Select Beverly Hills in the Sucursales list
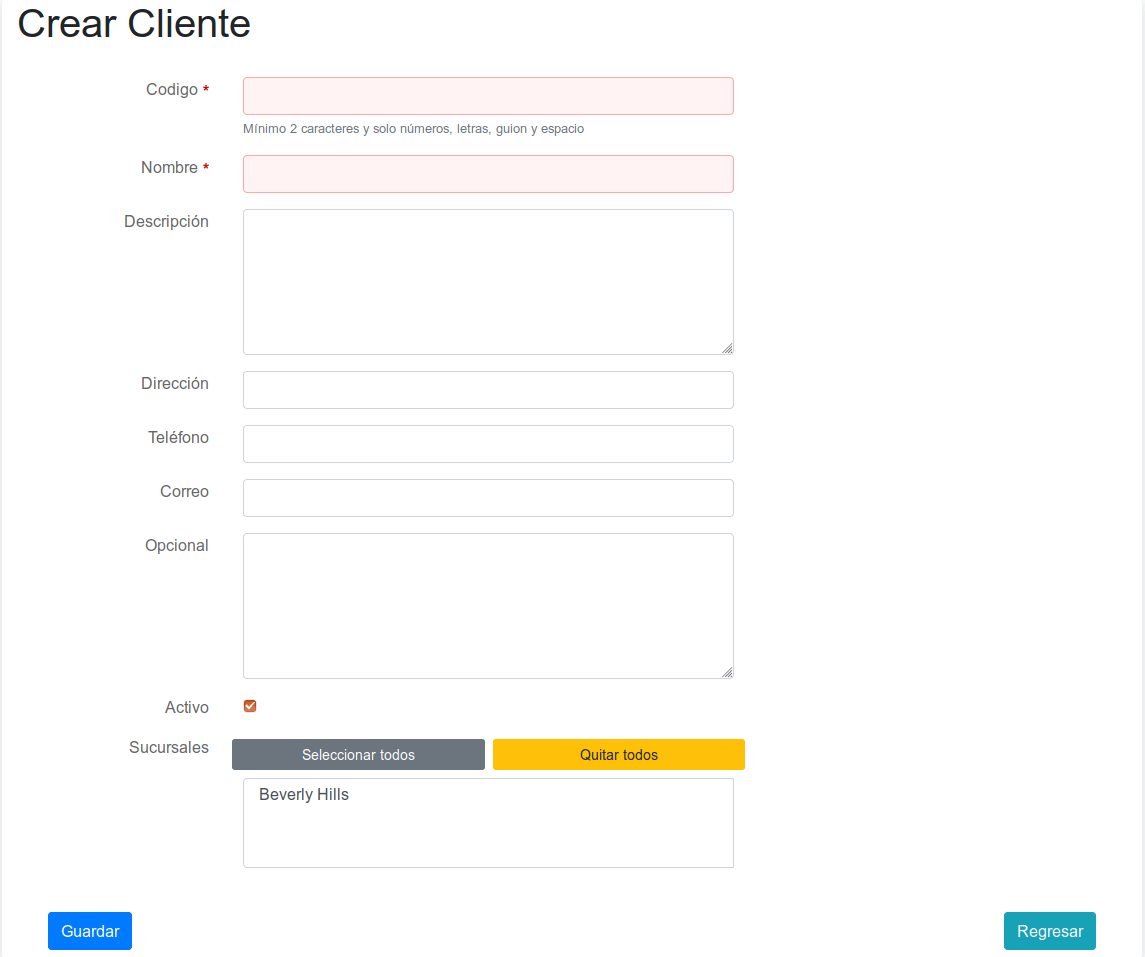The height and width of the screenshot is (957, 1145). (x=304, y=795)
